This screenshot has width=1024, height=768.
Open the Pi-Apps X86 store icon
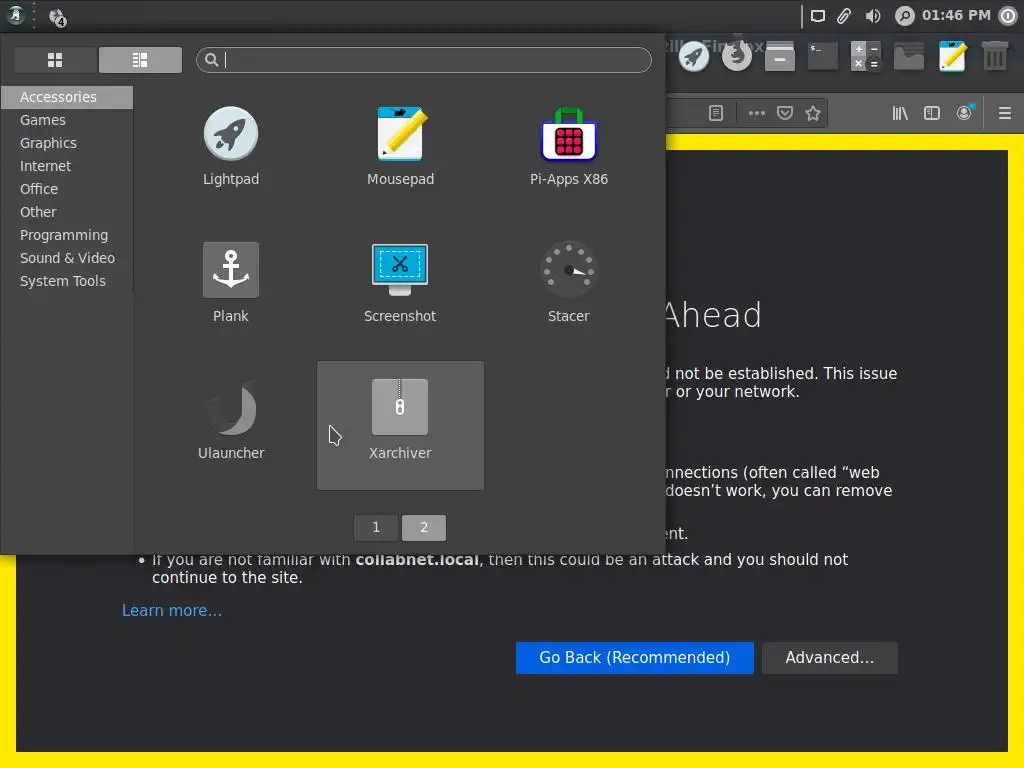[x=569, y=146]
